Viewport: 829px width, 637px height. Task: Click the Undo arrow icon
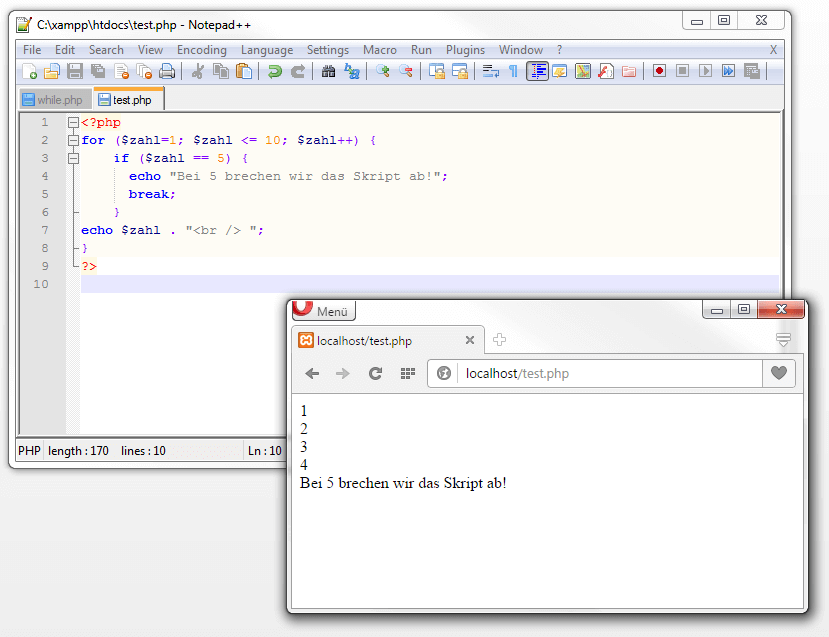point(274,71)
